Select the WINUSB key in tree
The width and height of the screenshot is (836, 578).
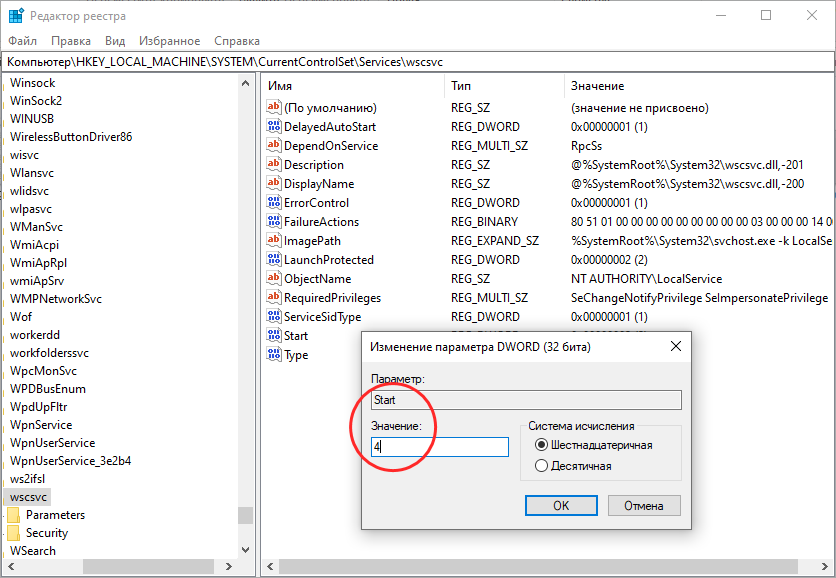click(32, 119)
